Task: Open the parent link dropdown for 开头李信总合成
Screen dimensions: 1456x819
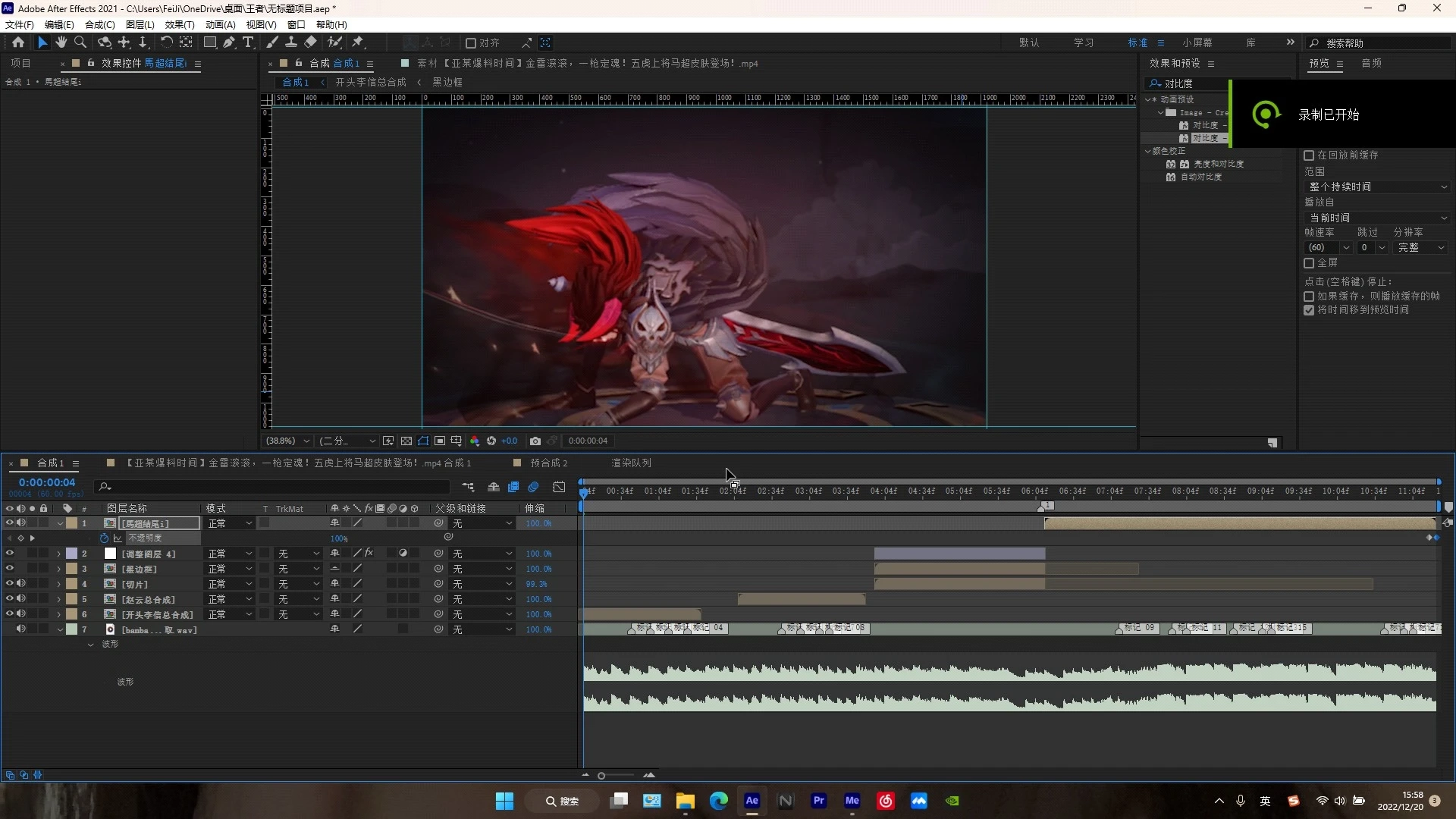Action: coord(482,614)
